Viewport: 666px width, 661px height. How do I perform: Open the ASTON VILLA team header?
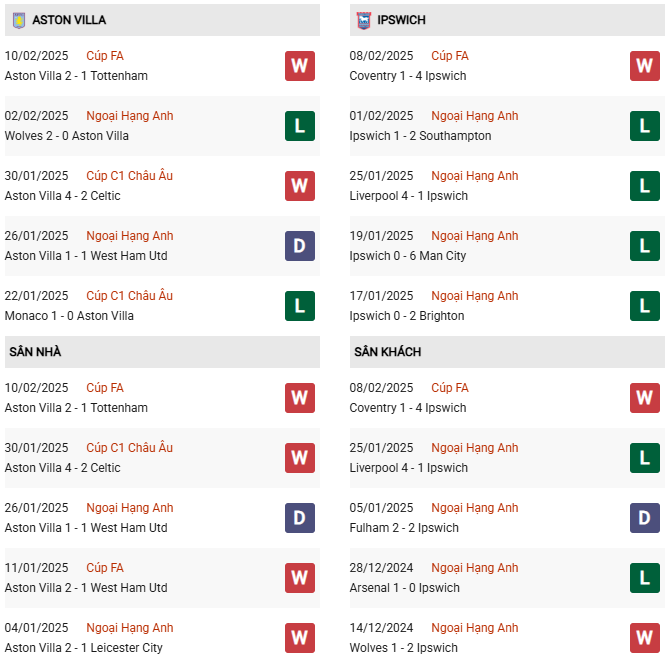(68, 20)
